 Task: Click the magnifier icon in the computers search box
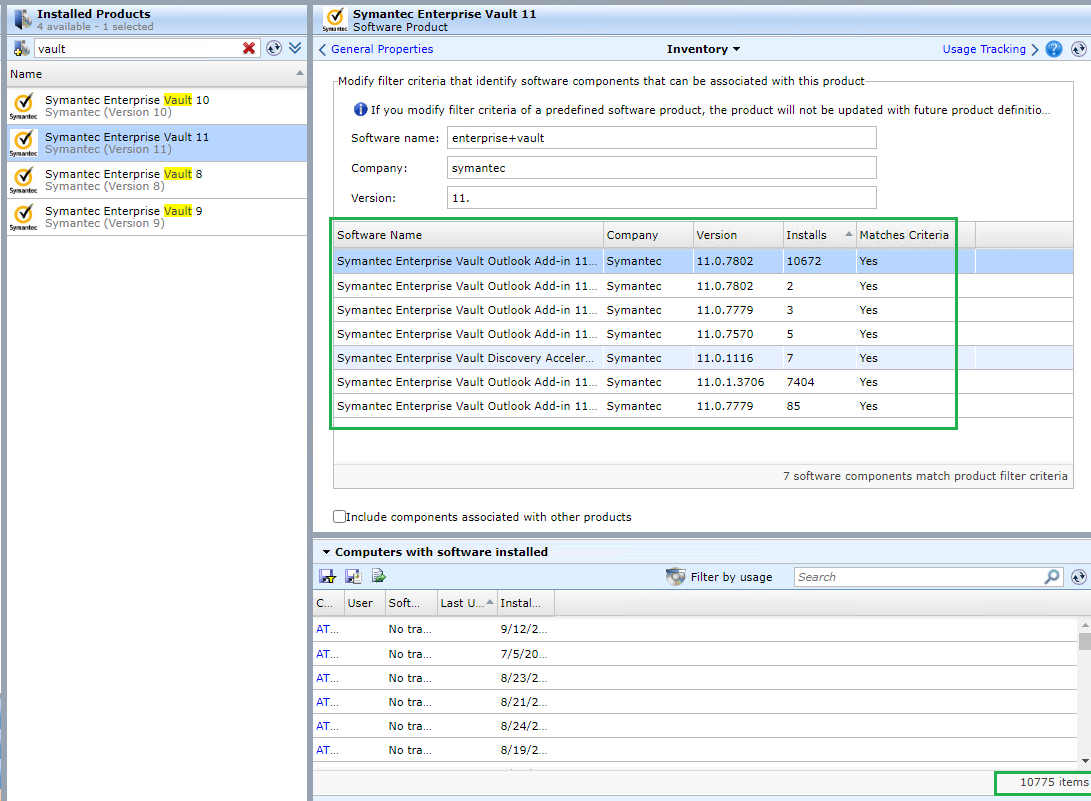coord(1052,576)
